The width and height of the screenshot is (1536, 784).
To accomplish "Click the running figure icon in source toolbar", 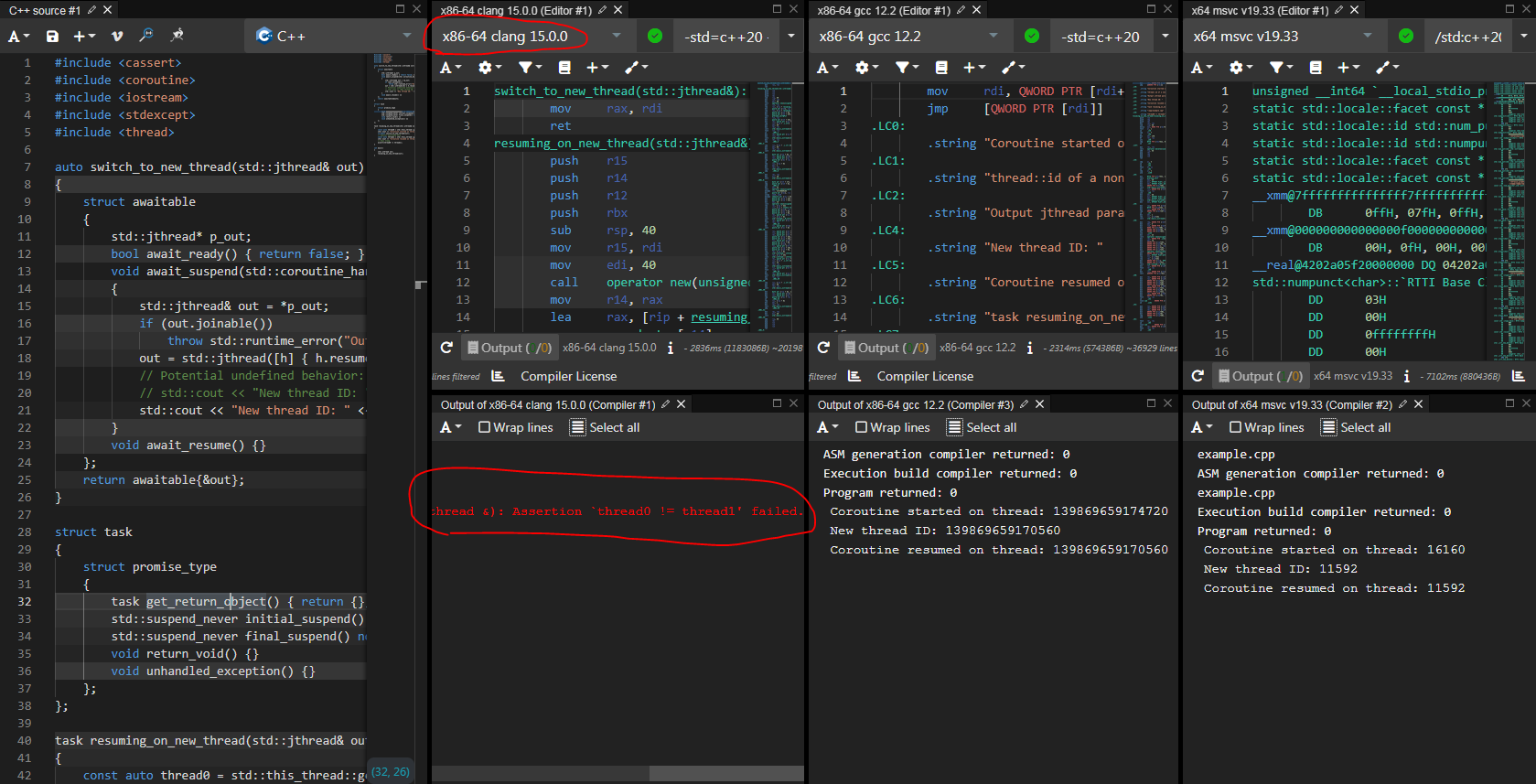I will pyautogui.click(x=177, y=36).
